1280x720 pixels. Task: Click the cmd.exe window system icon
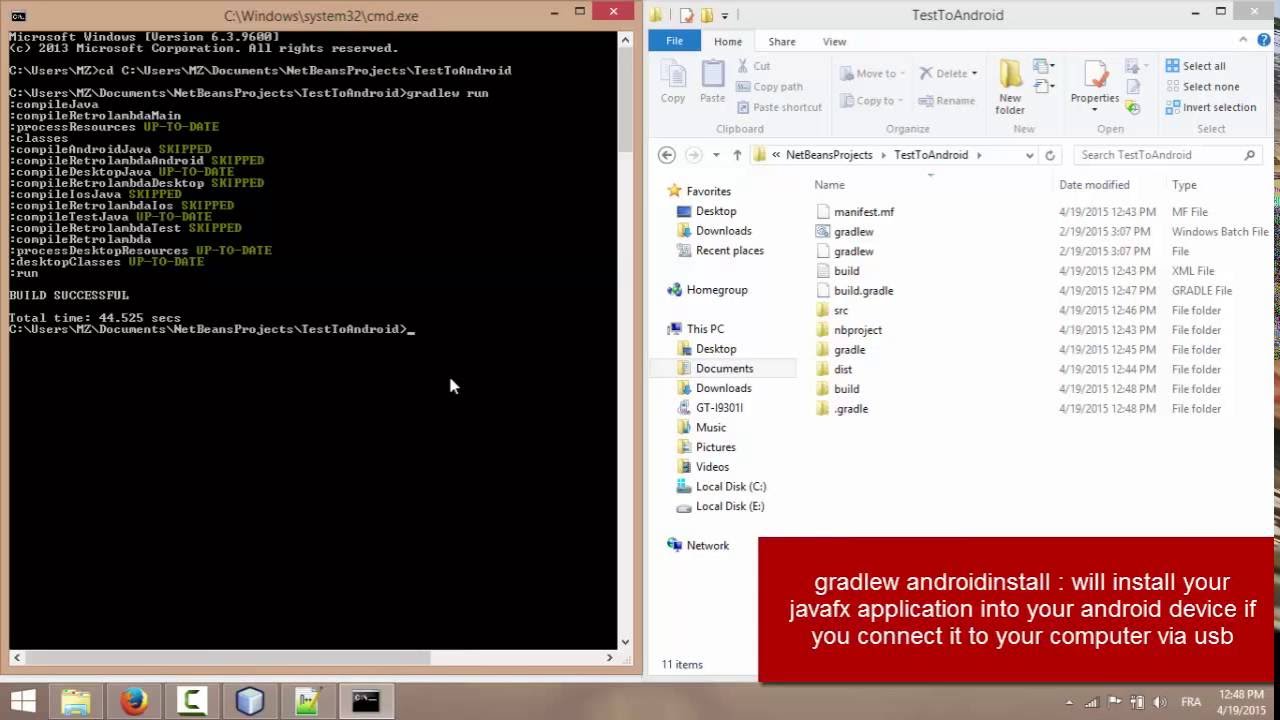point(18,16)
